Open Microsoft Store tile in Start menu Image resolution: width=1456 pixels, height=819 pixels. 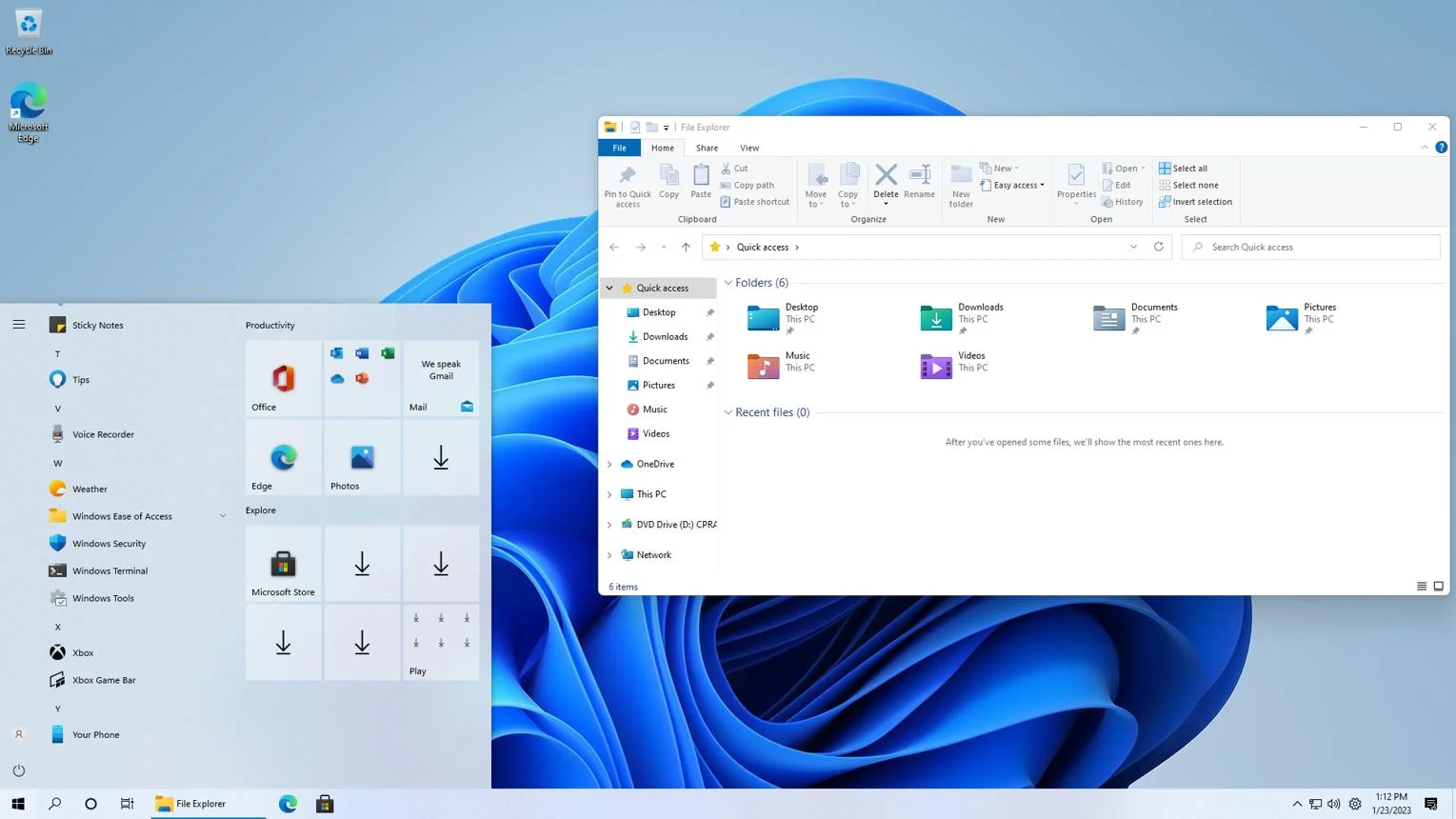point(283,564)
